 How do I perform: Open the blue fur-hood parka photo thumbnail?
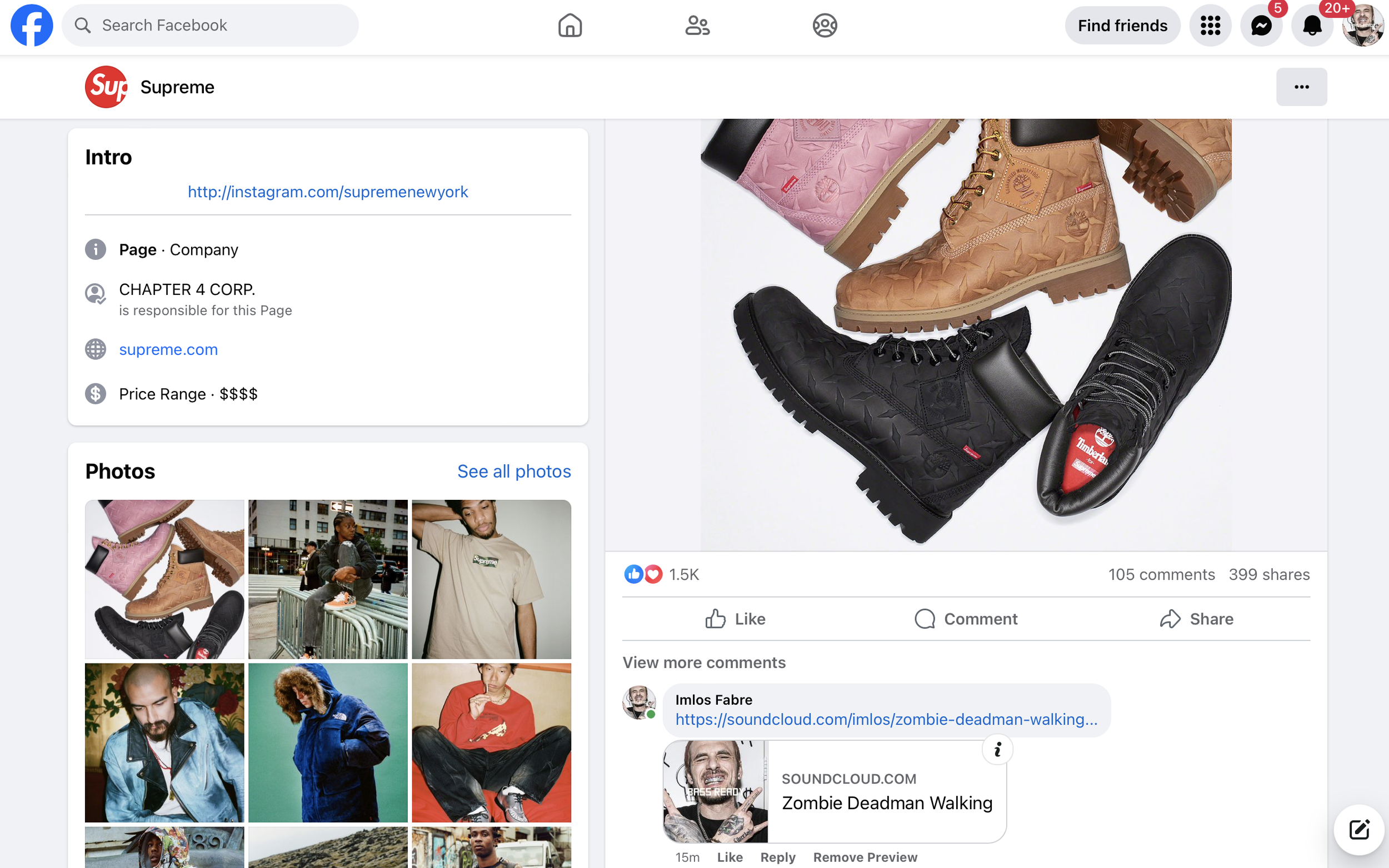pos(328,743)
